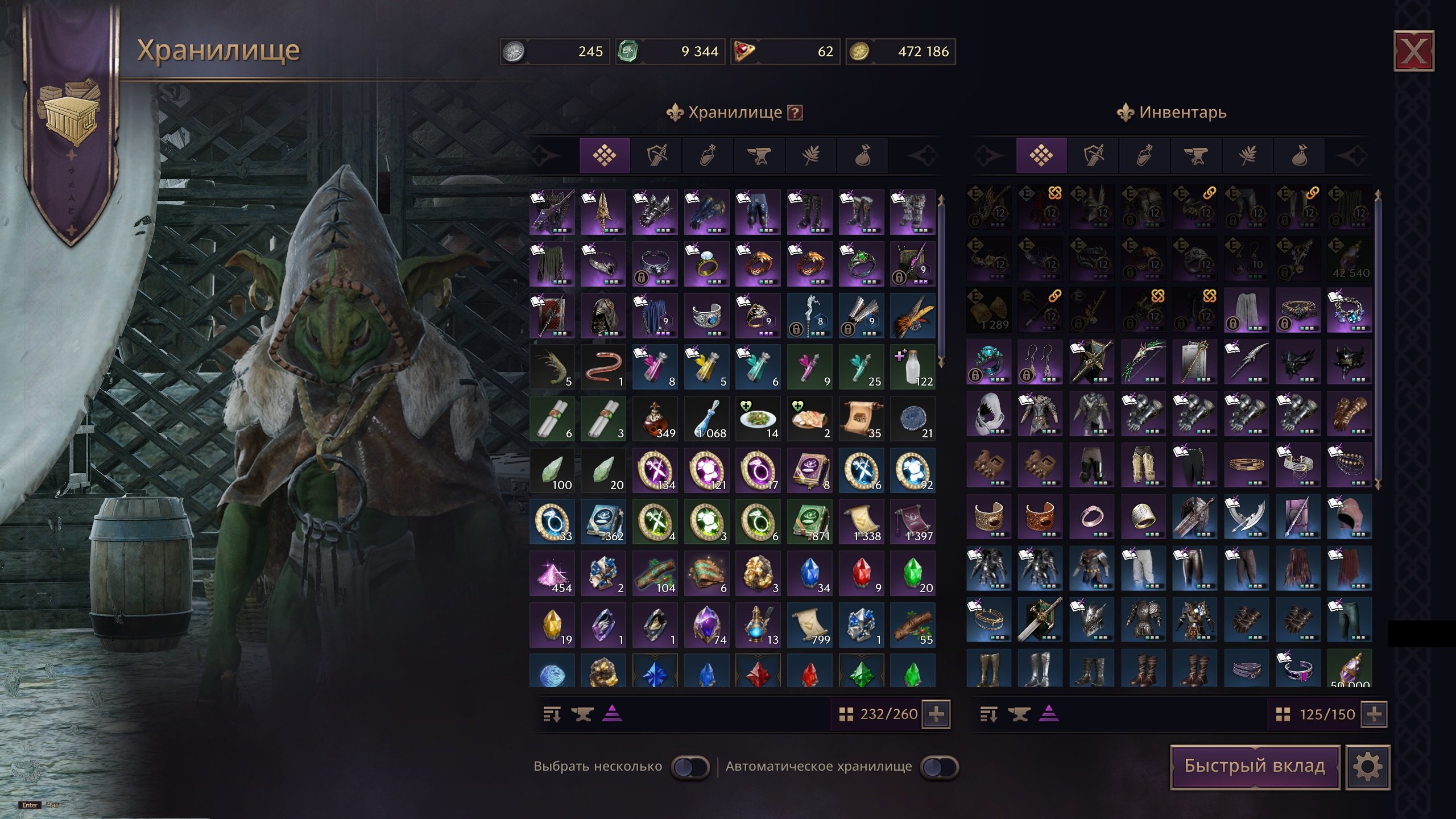Click the storage grid scrollbar
Screen dimensions: 1456x819
[941, 282]
